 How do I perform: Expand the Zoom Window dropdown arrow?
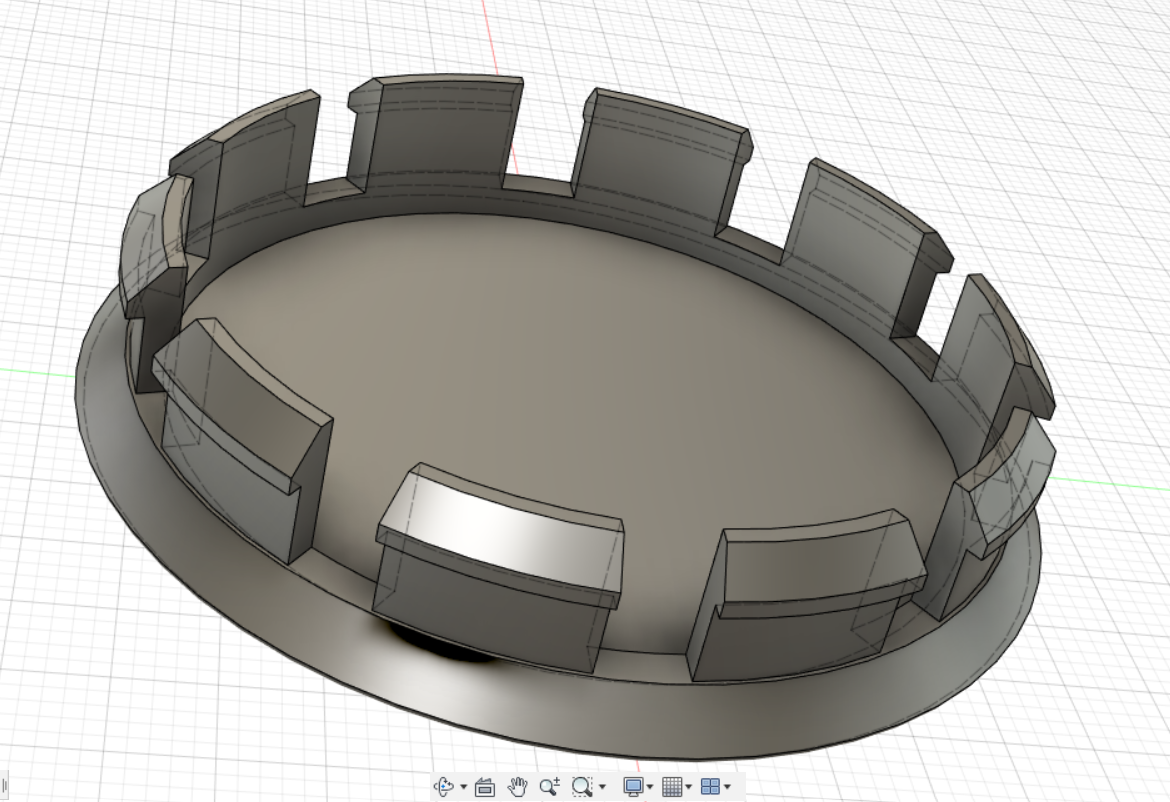(602, 788)
